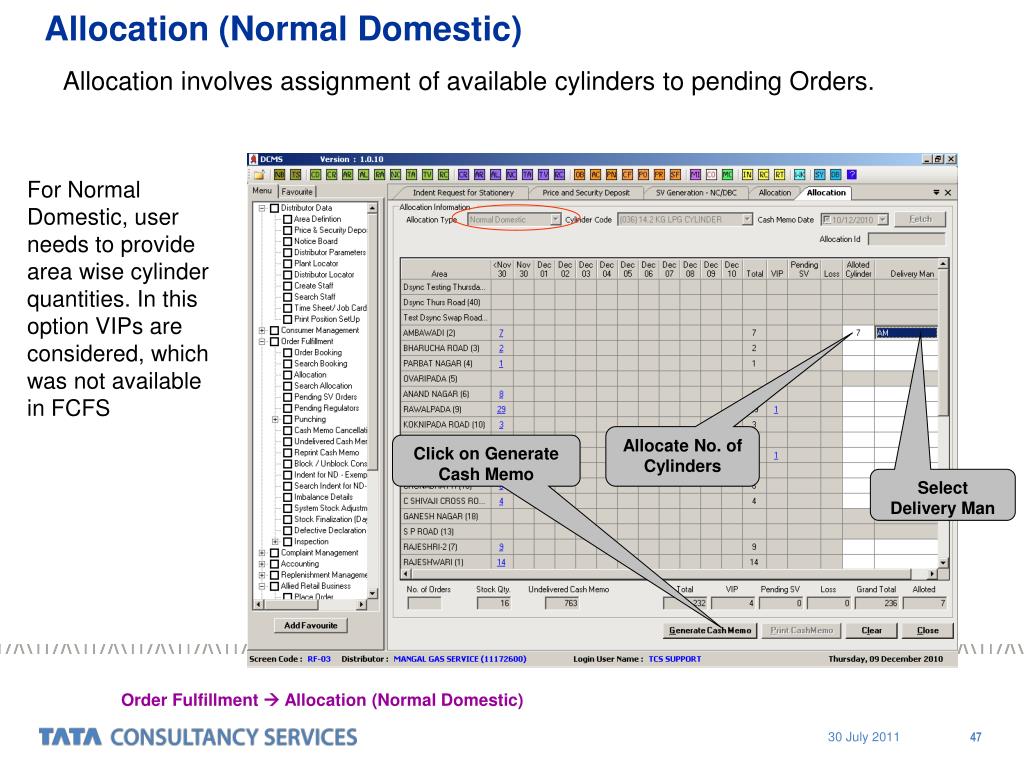
Task: Collapse the Distributor Data tree node
Action: (263, 208)
